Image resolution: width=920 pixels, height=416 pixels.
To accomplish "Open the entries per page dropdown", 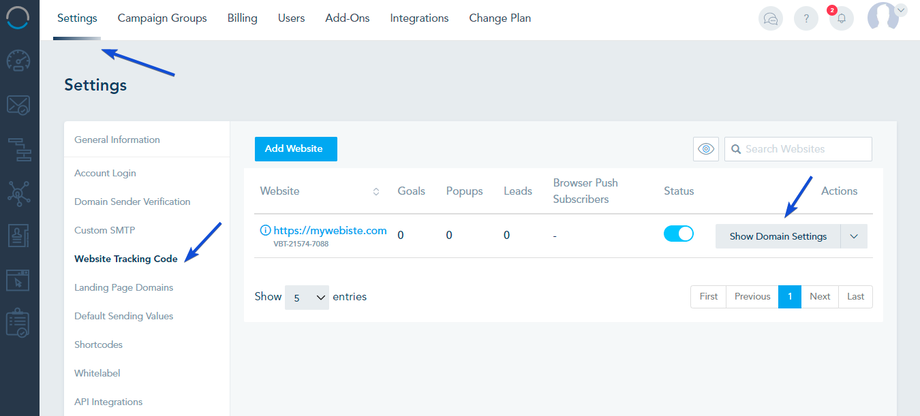I will (x=307, y=297).
